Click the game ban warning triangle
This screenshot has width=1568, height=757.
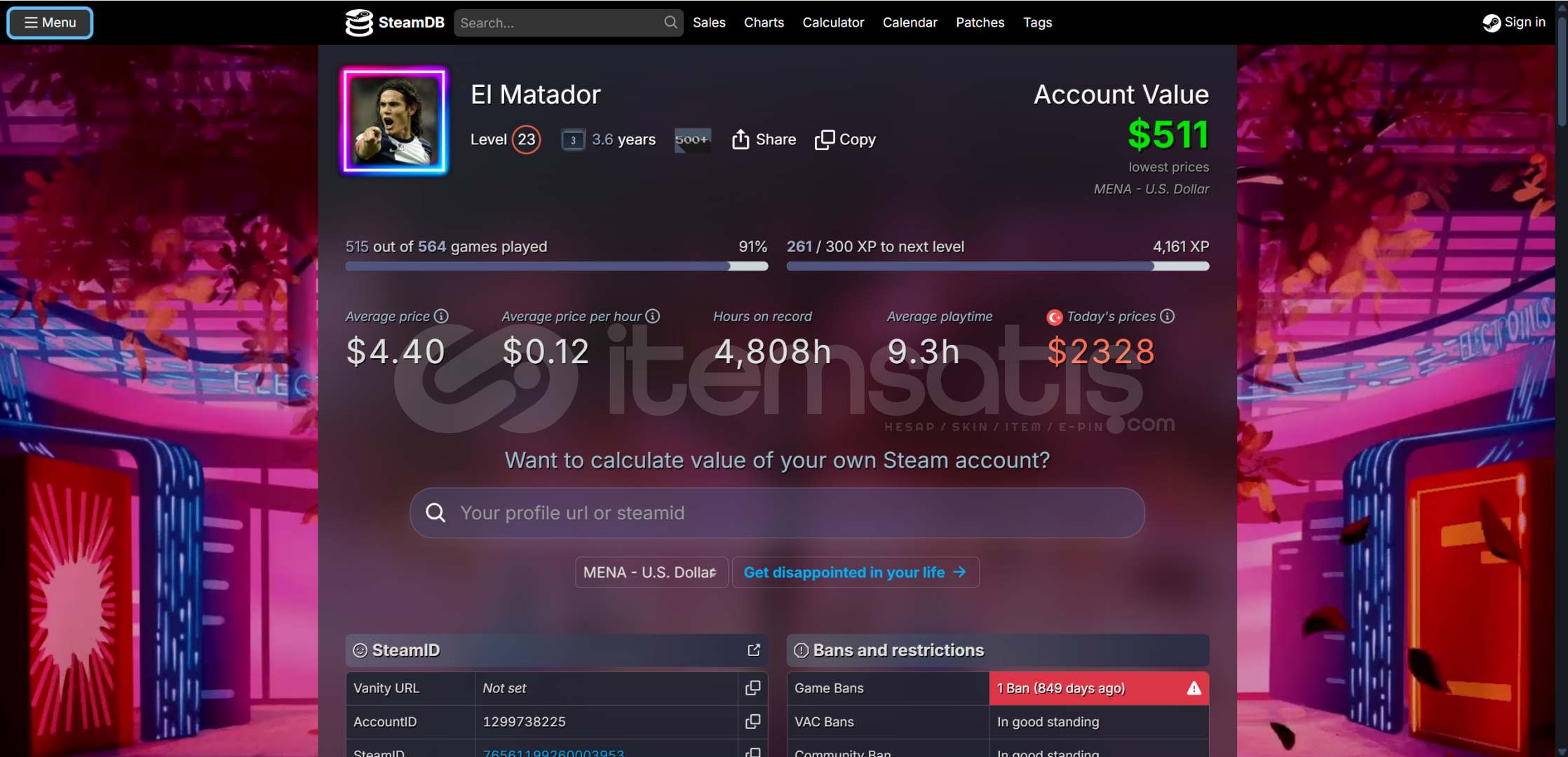[1194, 688]
